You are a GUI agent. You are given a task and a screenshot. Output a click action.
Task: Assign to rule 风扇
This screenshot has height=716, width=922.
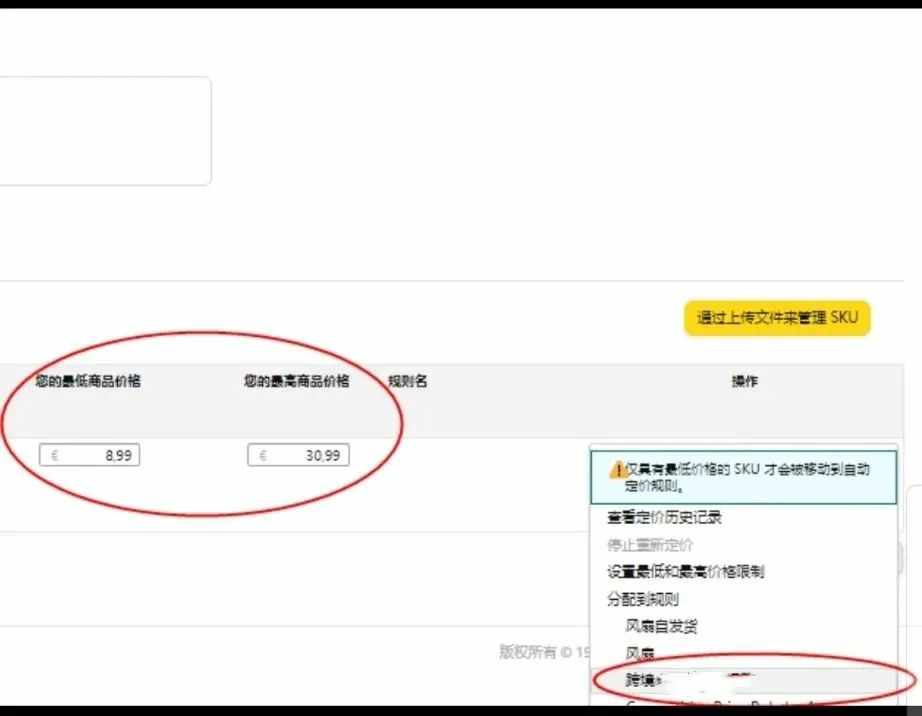[640, 653]
